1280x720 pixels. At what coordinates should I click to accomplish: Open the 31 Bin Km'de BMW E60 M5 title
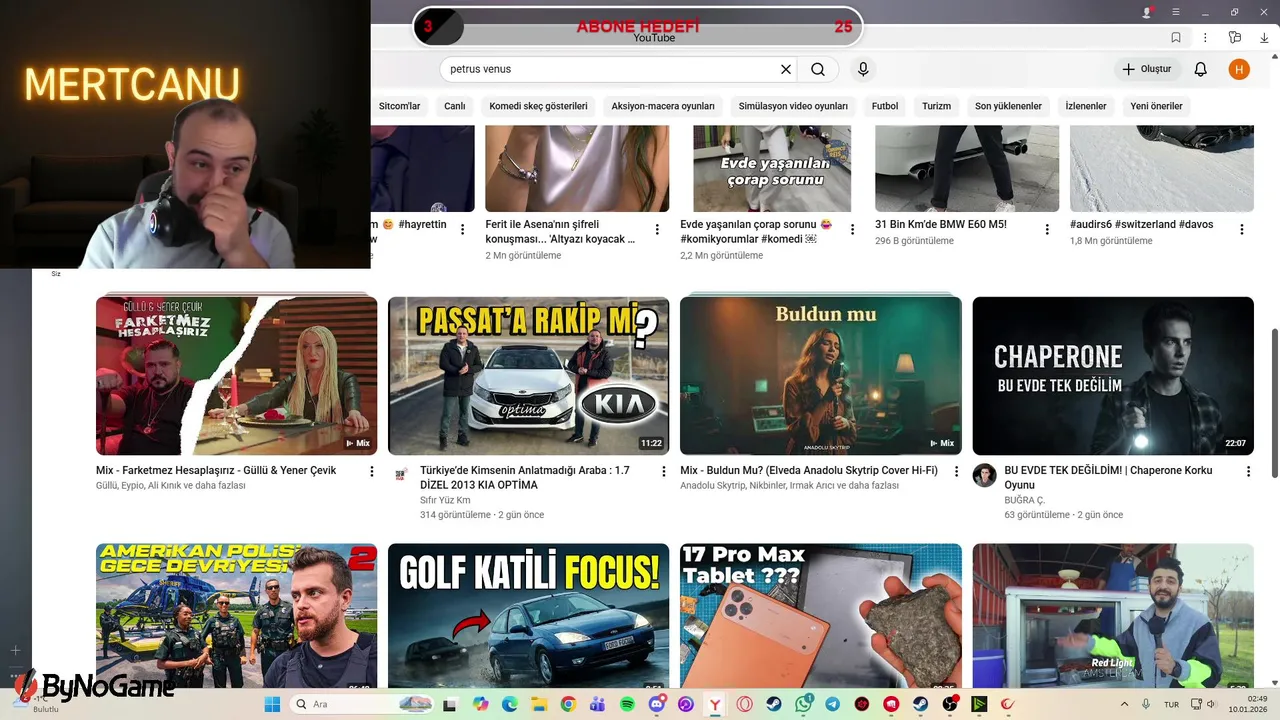[x=941, y=225]
